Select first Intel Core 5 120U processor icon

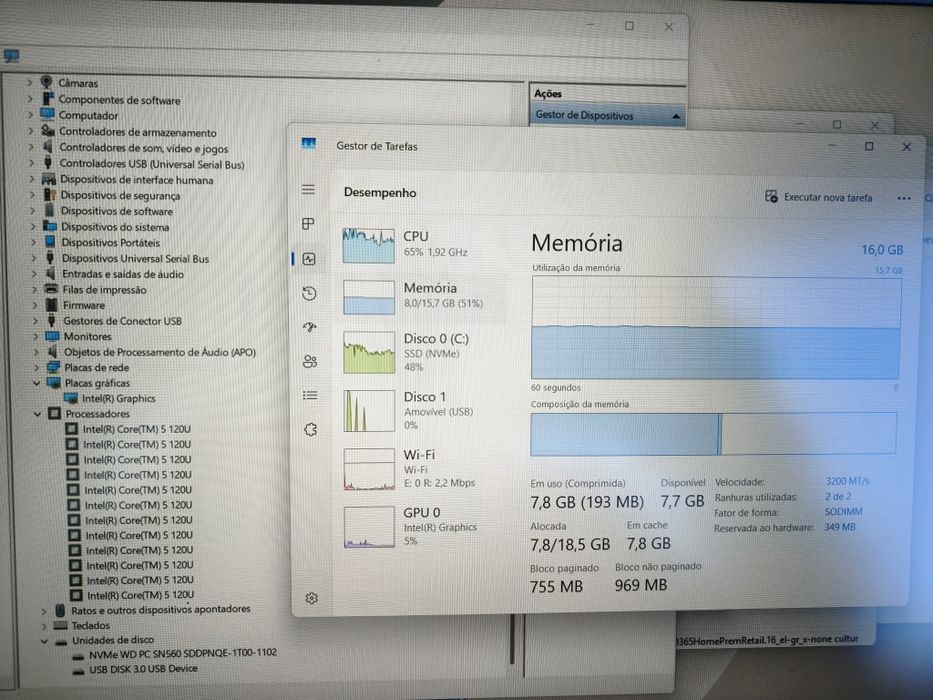(x=71, y=429)
